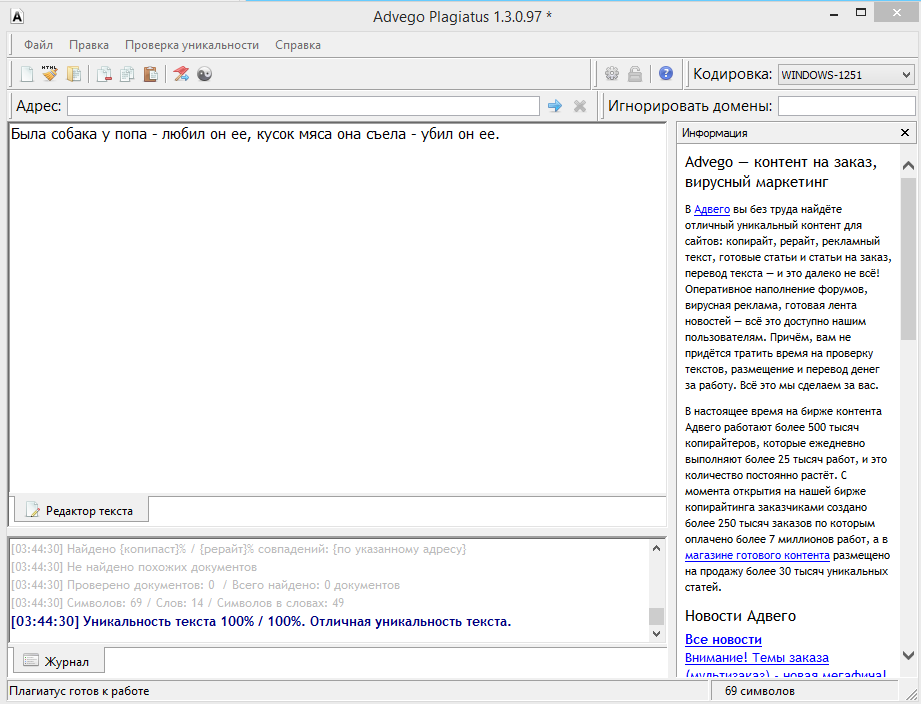921x704 pixels.
Task: Open the Справка menu
Action: pyautogui.click(x=298, y=45)
